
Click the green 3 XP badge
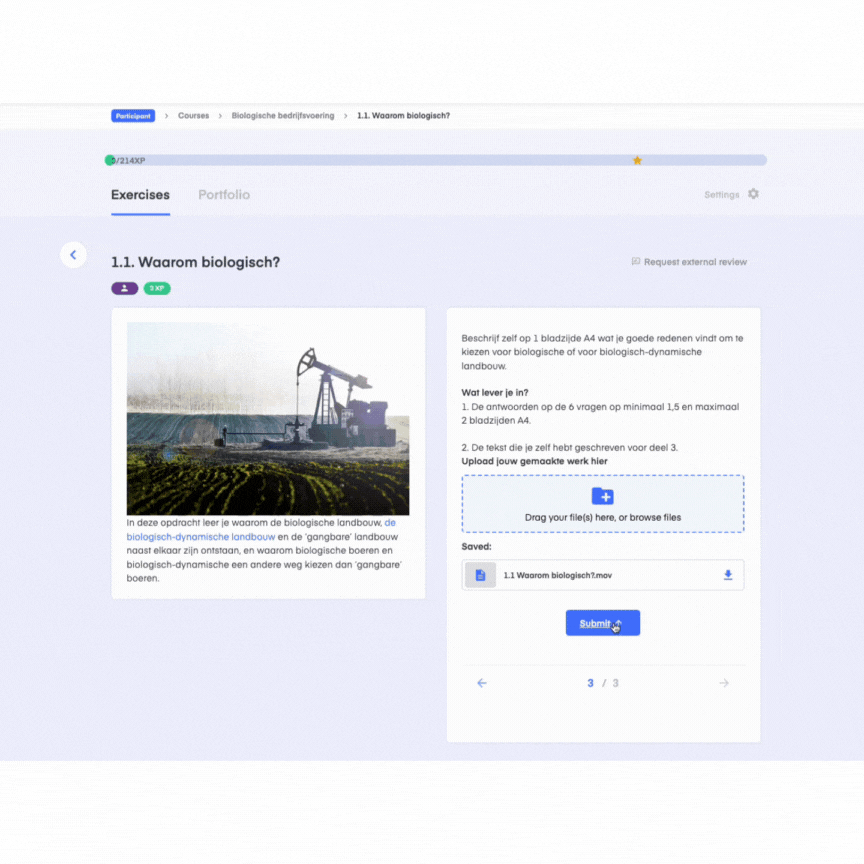[157, 288]
